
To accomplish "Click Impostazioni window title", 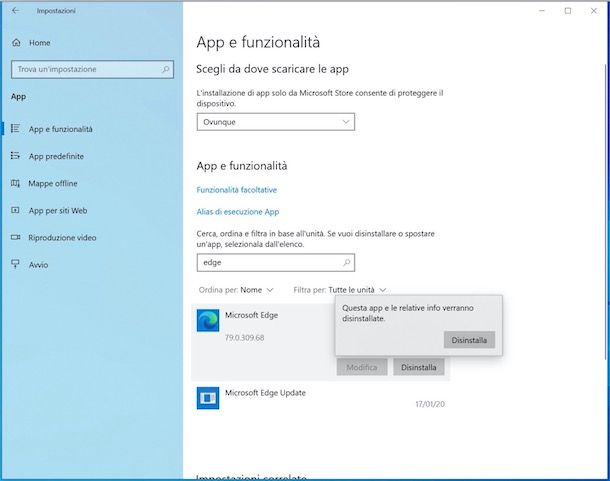I will tap(56, 11).
